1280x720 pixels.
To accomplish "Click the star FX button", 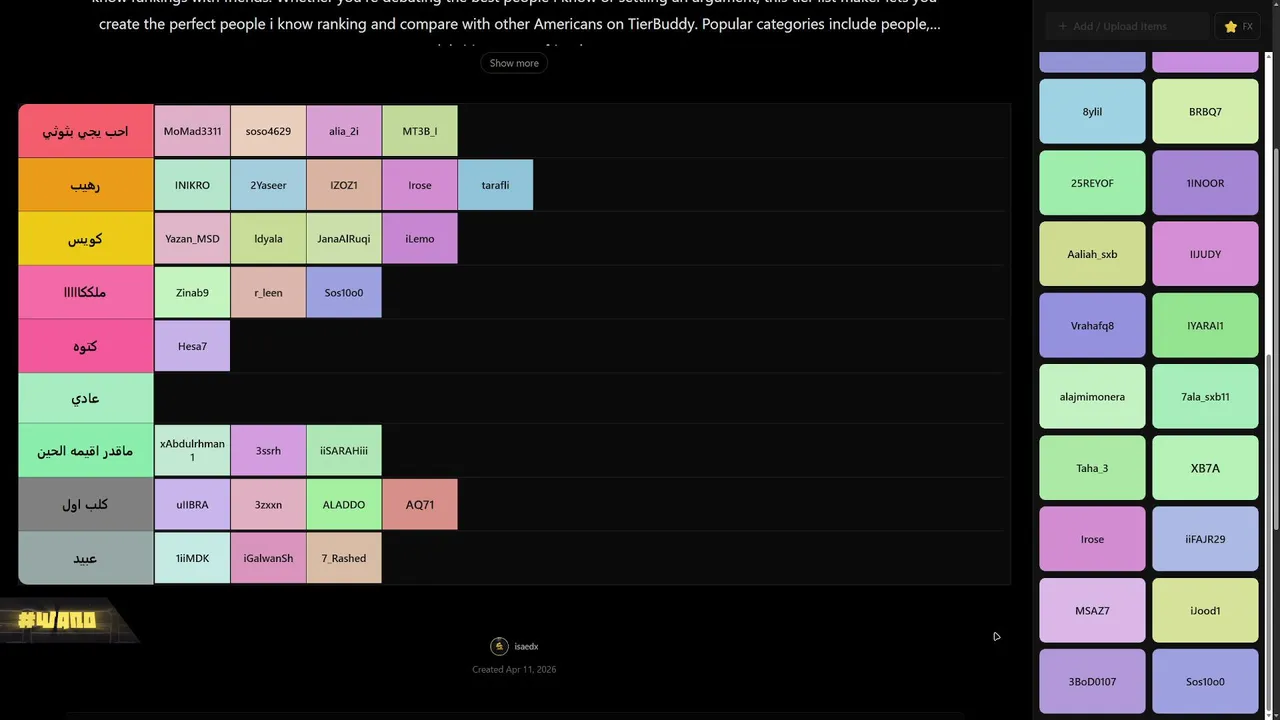I will pos(1238,27).
